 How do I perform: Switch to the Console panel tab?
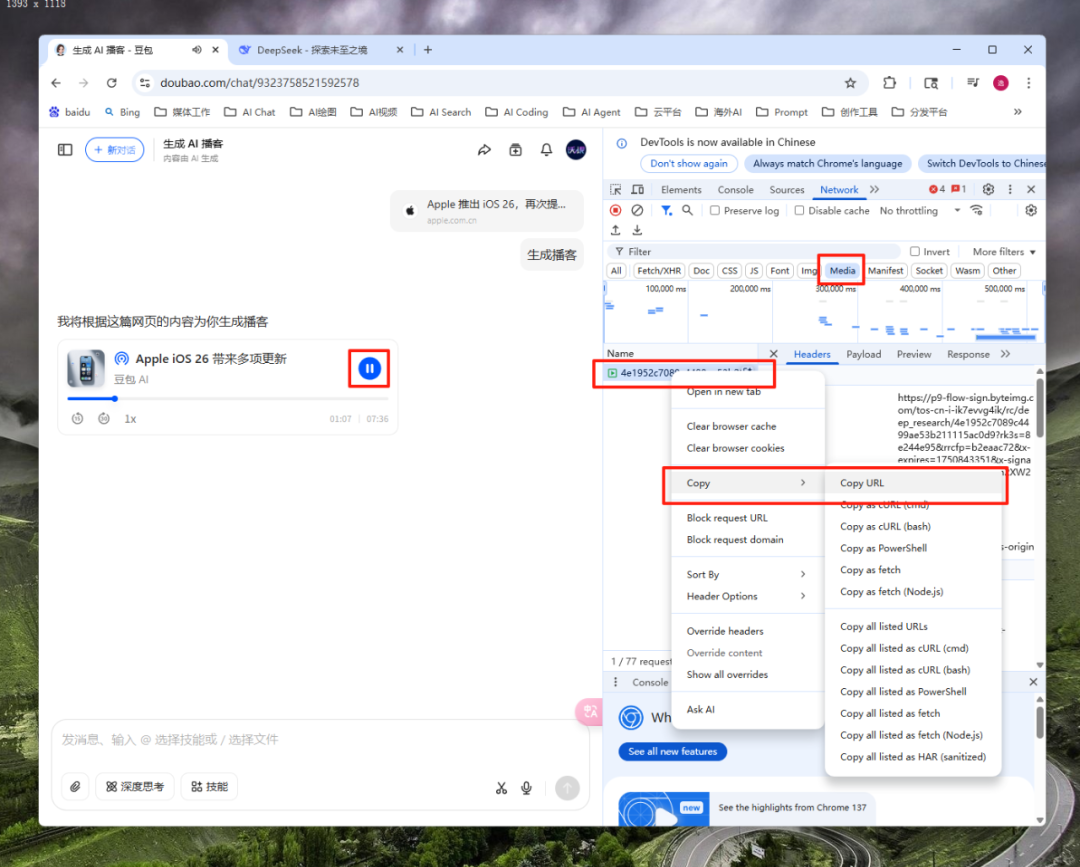736,189
